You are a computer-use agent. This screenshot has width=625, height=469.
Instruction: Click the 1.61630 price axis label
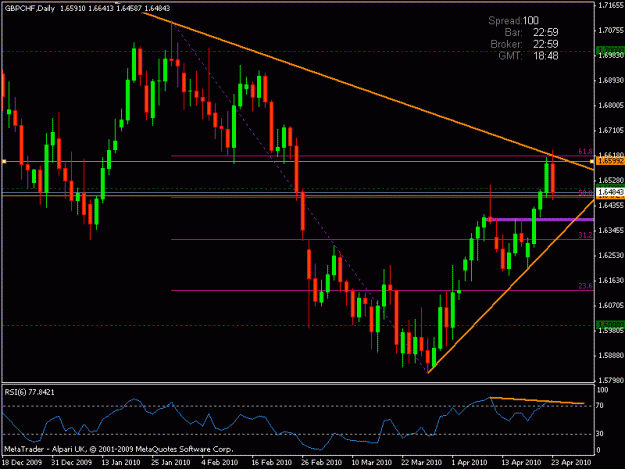611,280
